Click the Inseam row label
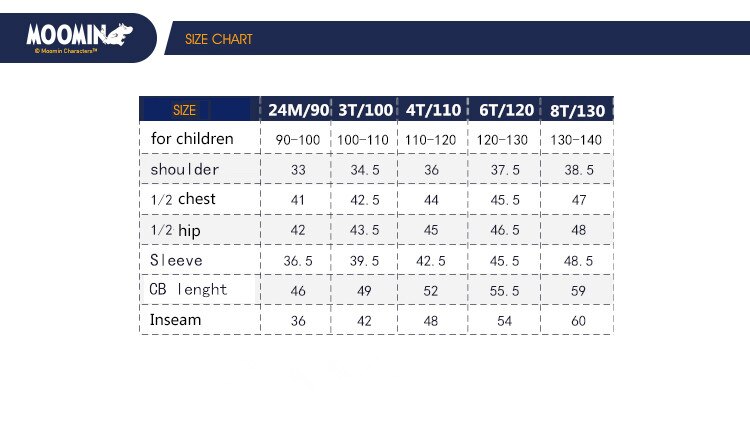The width and height of the screenshot is (750, 426). click(175, 319)
